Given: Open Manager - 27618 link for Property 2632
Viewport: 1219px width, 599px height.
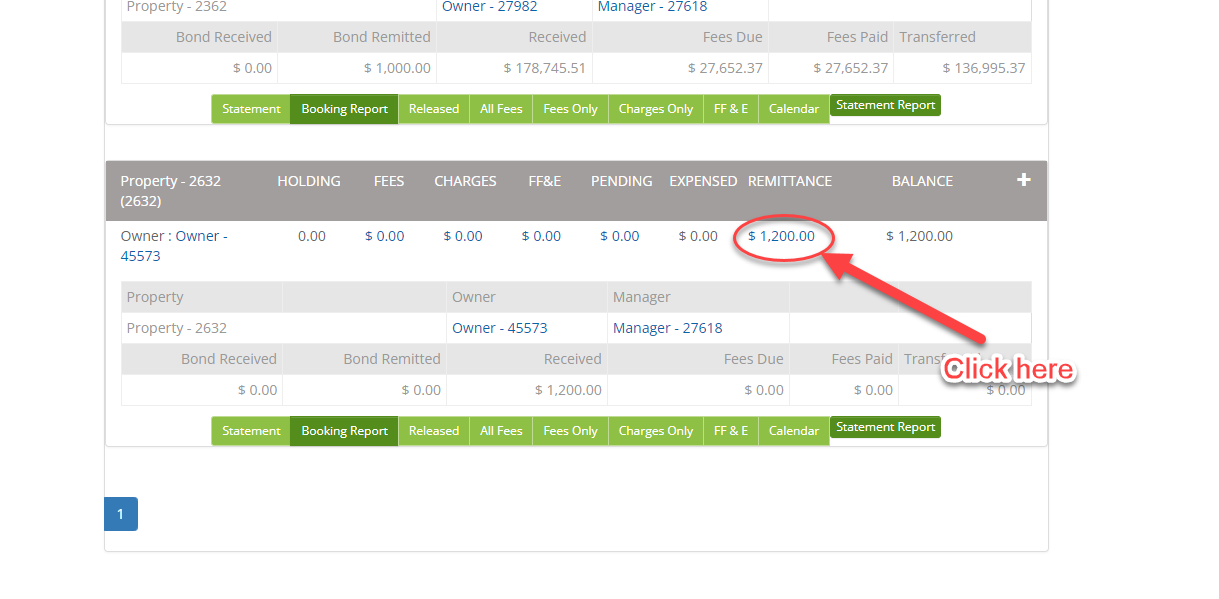Looking at the screenshot, I should [x=667, y=328].
